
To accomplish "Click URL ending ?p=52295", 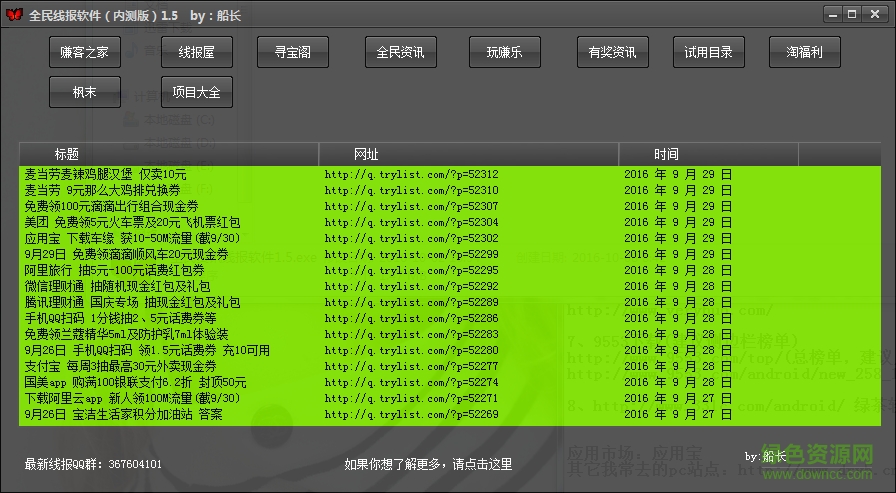I will point(411,270).
